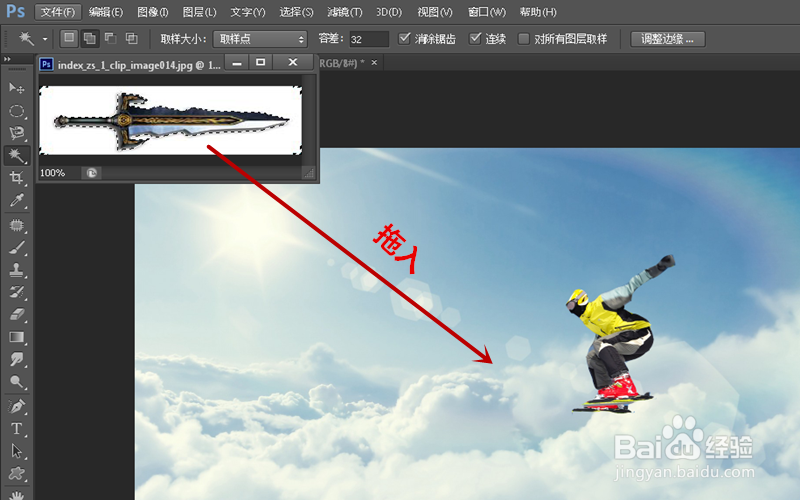800x500 pixels.
Task: Open the 图层(L) menu
Action: [199, 12]
